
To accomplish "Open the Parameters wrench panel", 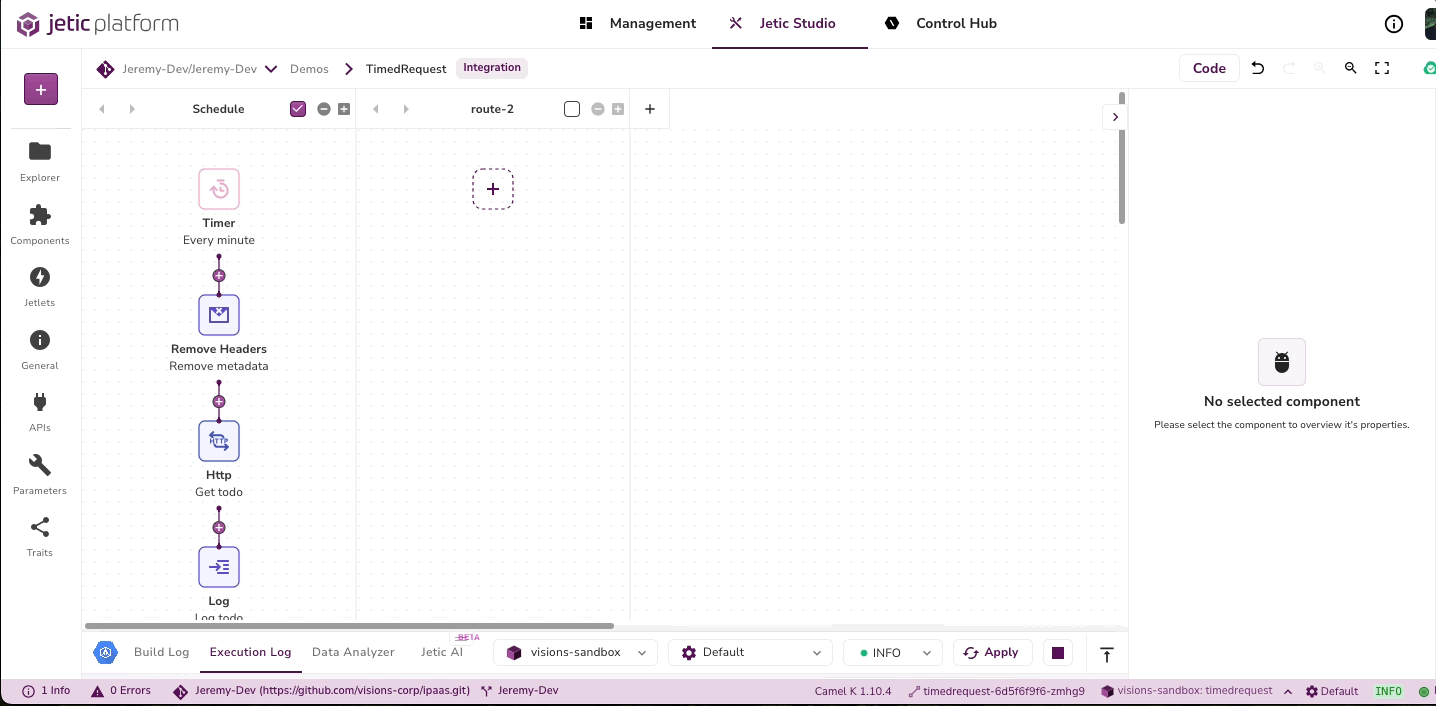I will (40, 475).
